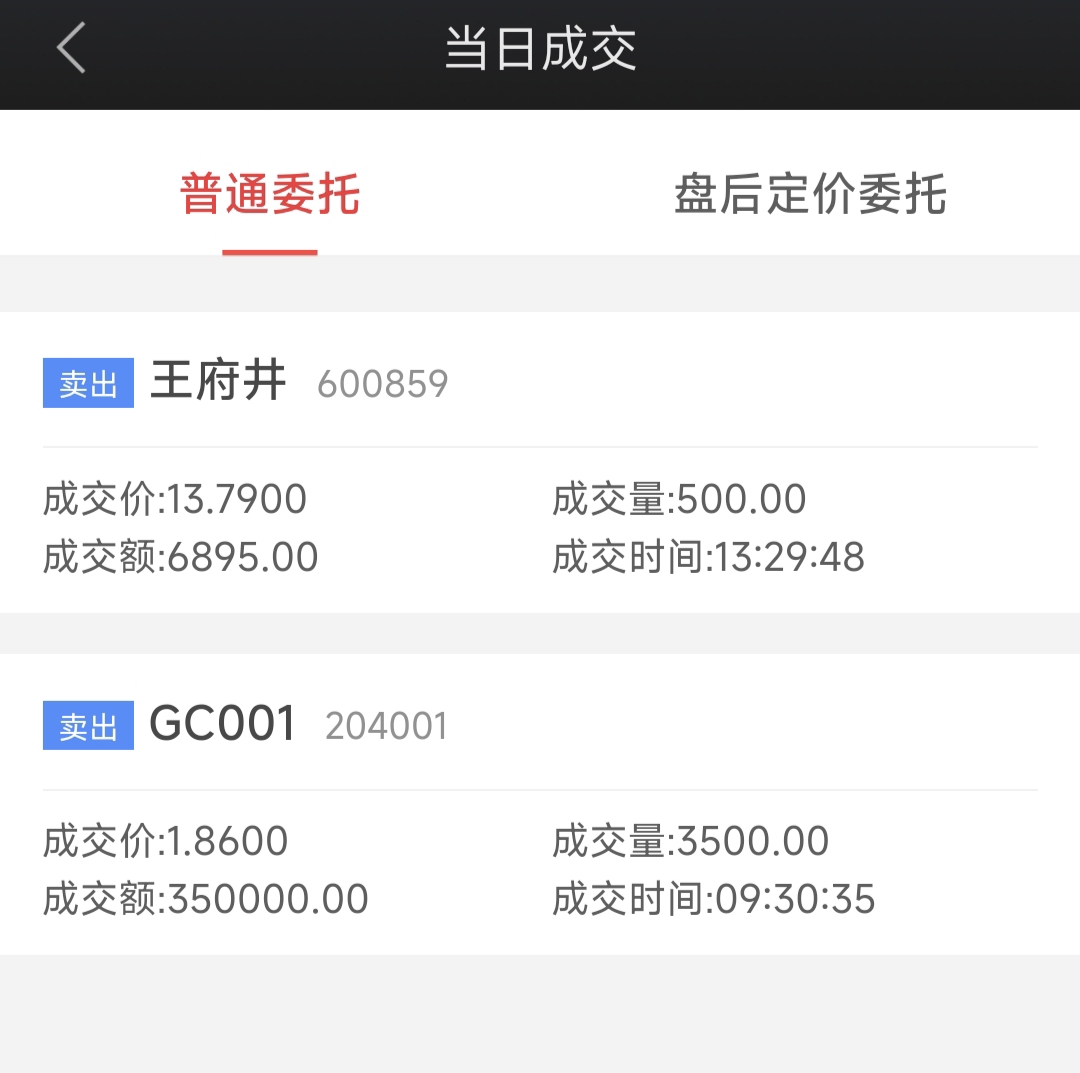Select security code 204001
The width and height of the screenshot is (1080, 1073).
(x=386, y=726)
